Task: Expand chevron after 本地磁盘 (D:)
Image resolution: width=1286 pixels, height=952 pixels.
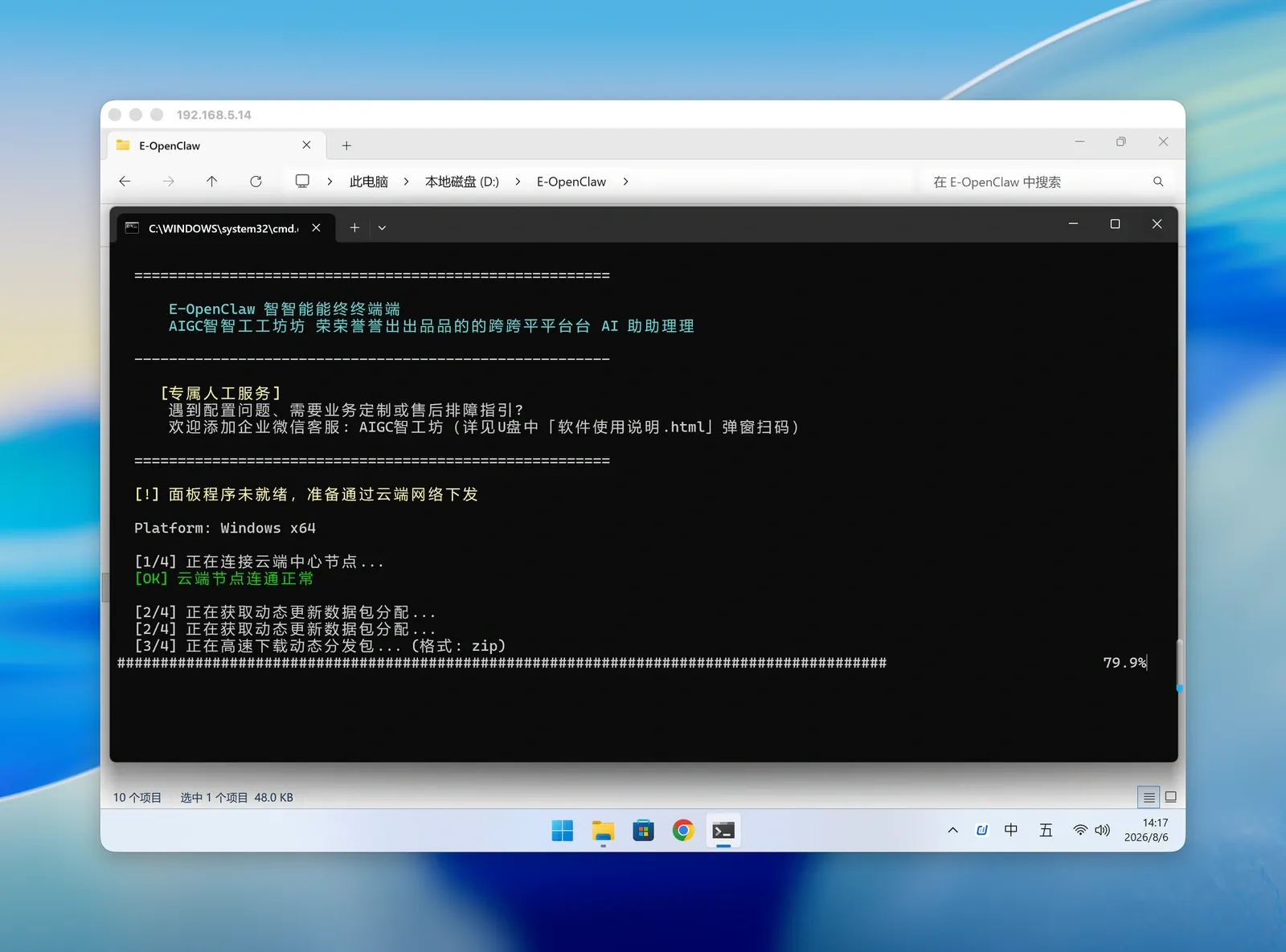Action: (518, 182)
